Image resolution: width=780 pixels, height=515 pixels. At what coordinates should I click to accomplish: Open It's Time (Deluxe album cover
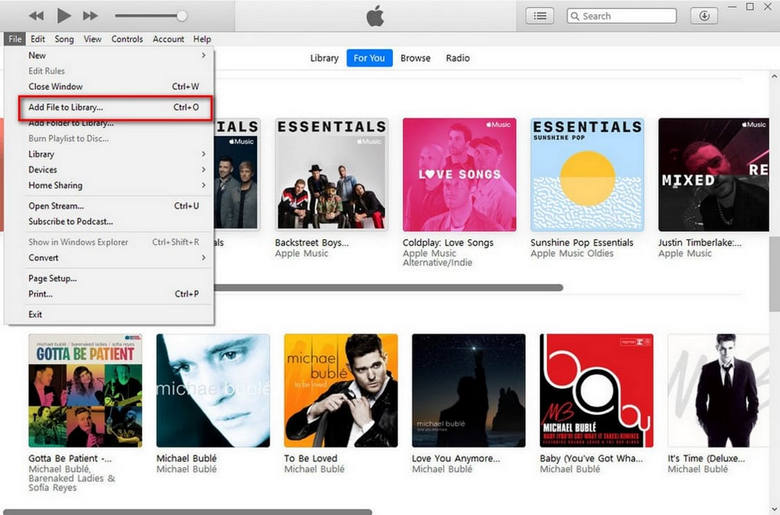coord(718,391)
